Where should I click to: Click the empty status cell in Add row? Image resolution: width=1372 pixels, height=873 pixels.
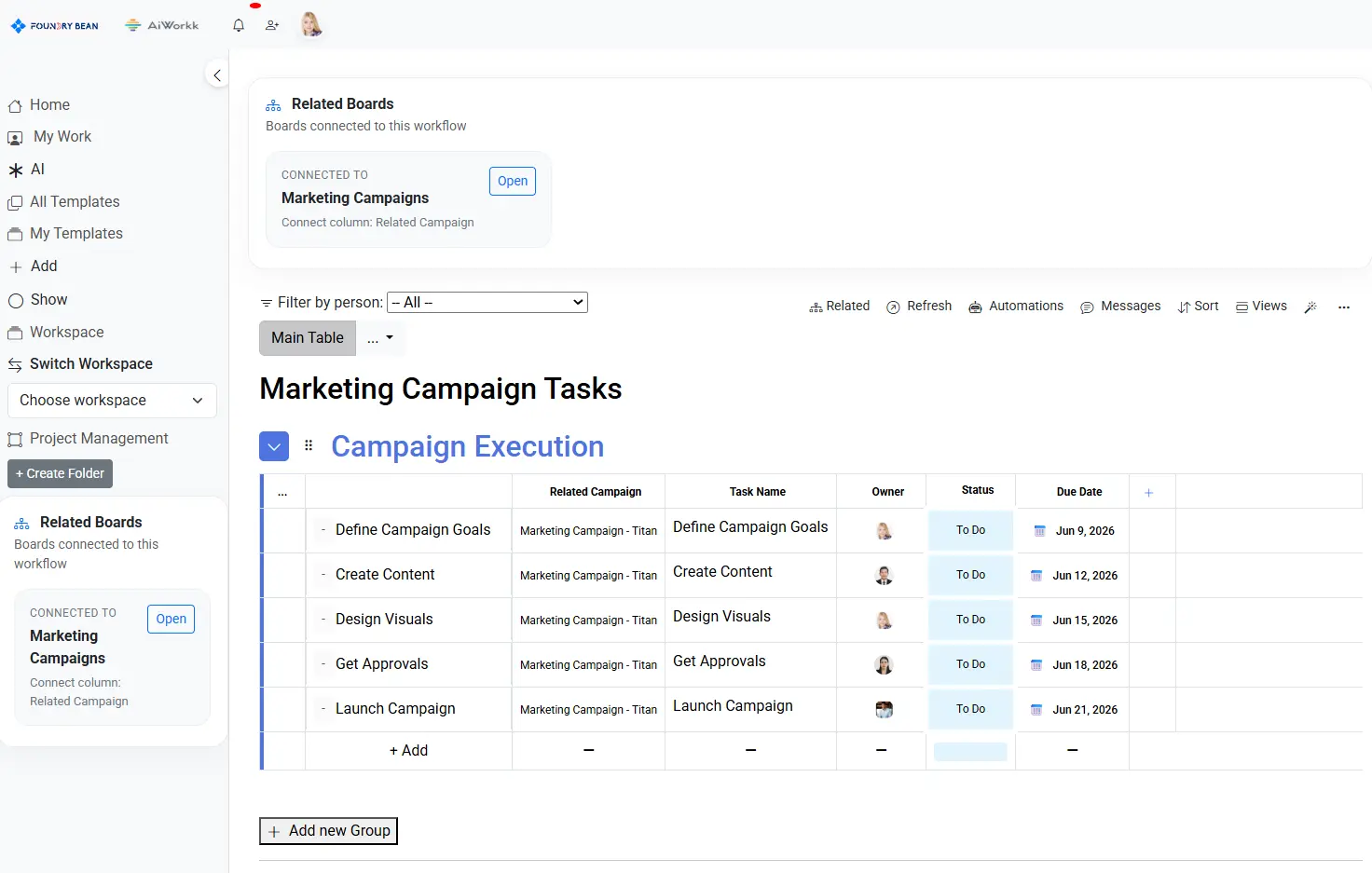(970, 751)
